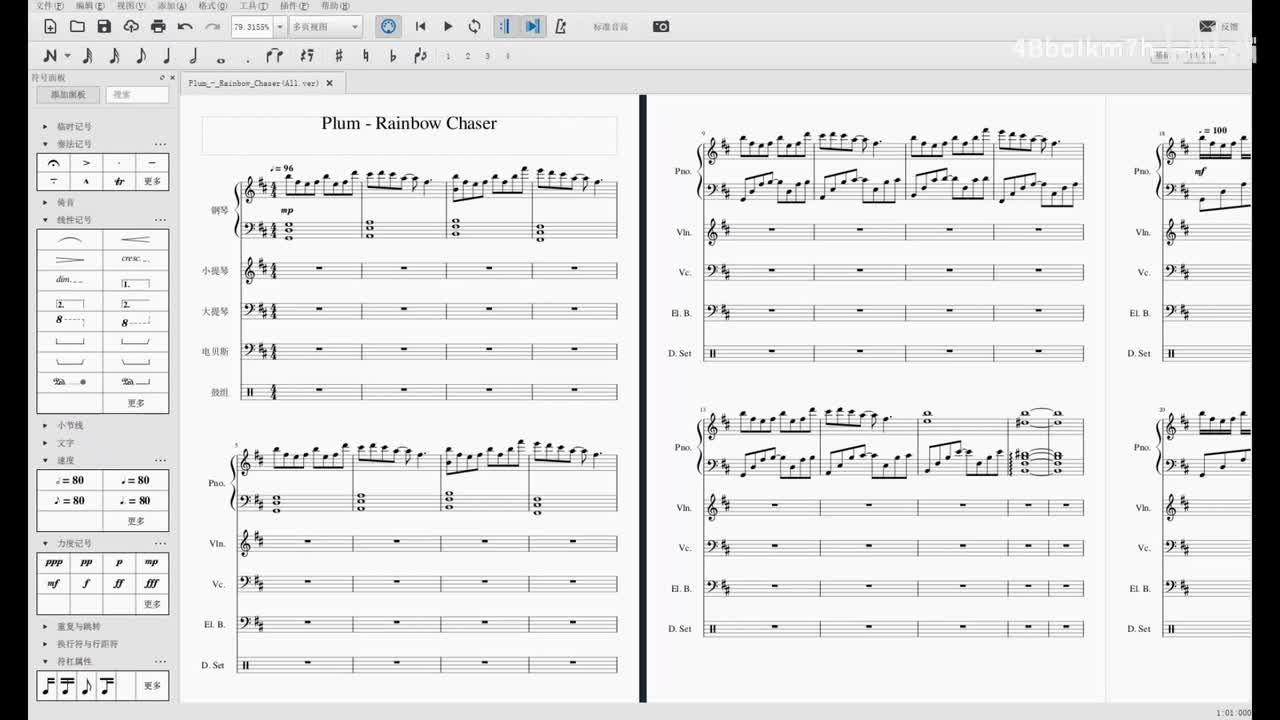The image size is (1280, 720).
Task: Add a natural accidental
Action: [366, 56]
